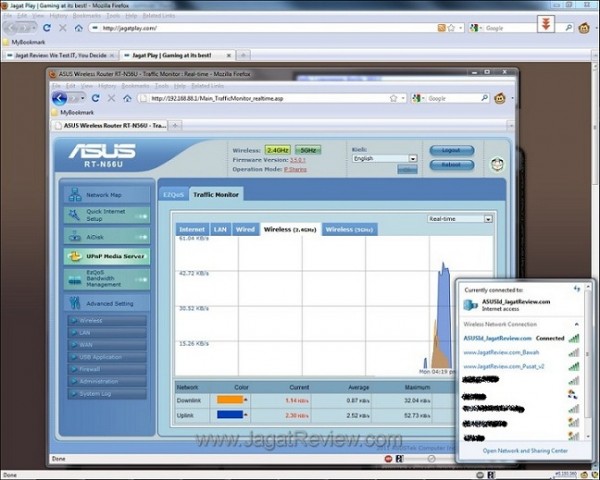600x480 pixels.
Task: Click router help mascot icon
Action: [x=497, y=164]
